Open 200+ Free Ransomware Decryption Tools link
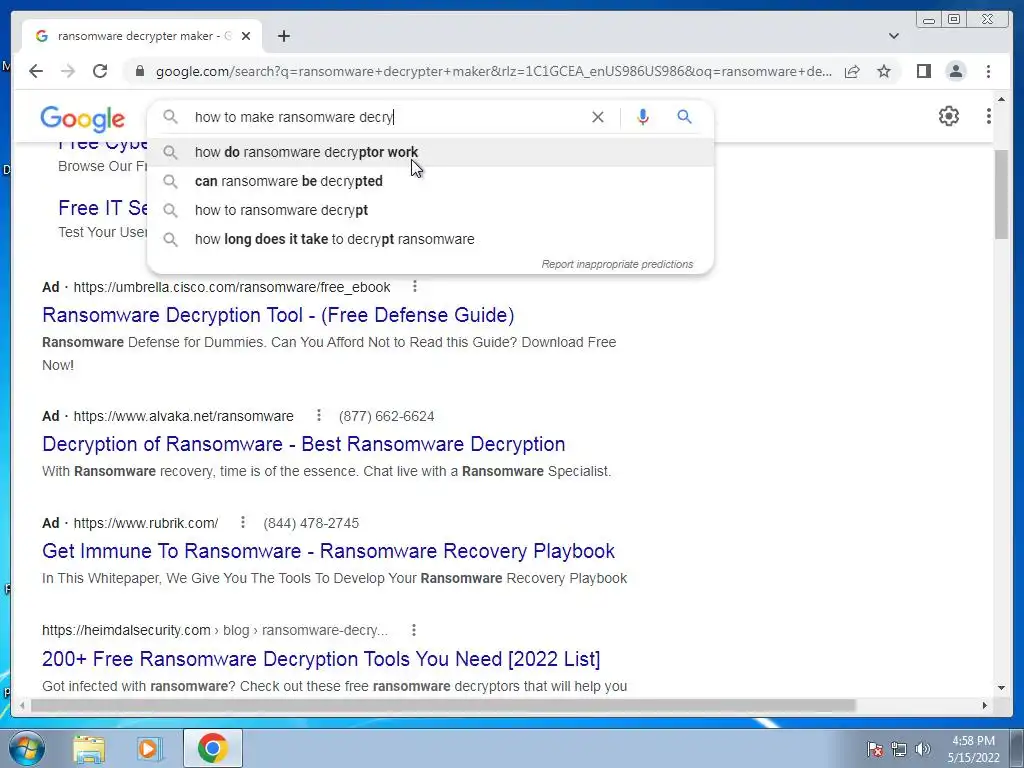1024x768 pixels. (x=321, y=658)
